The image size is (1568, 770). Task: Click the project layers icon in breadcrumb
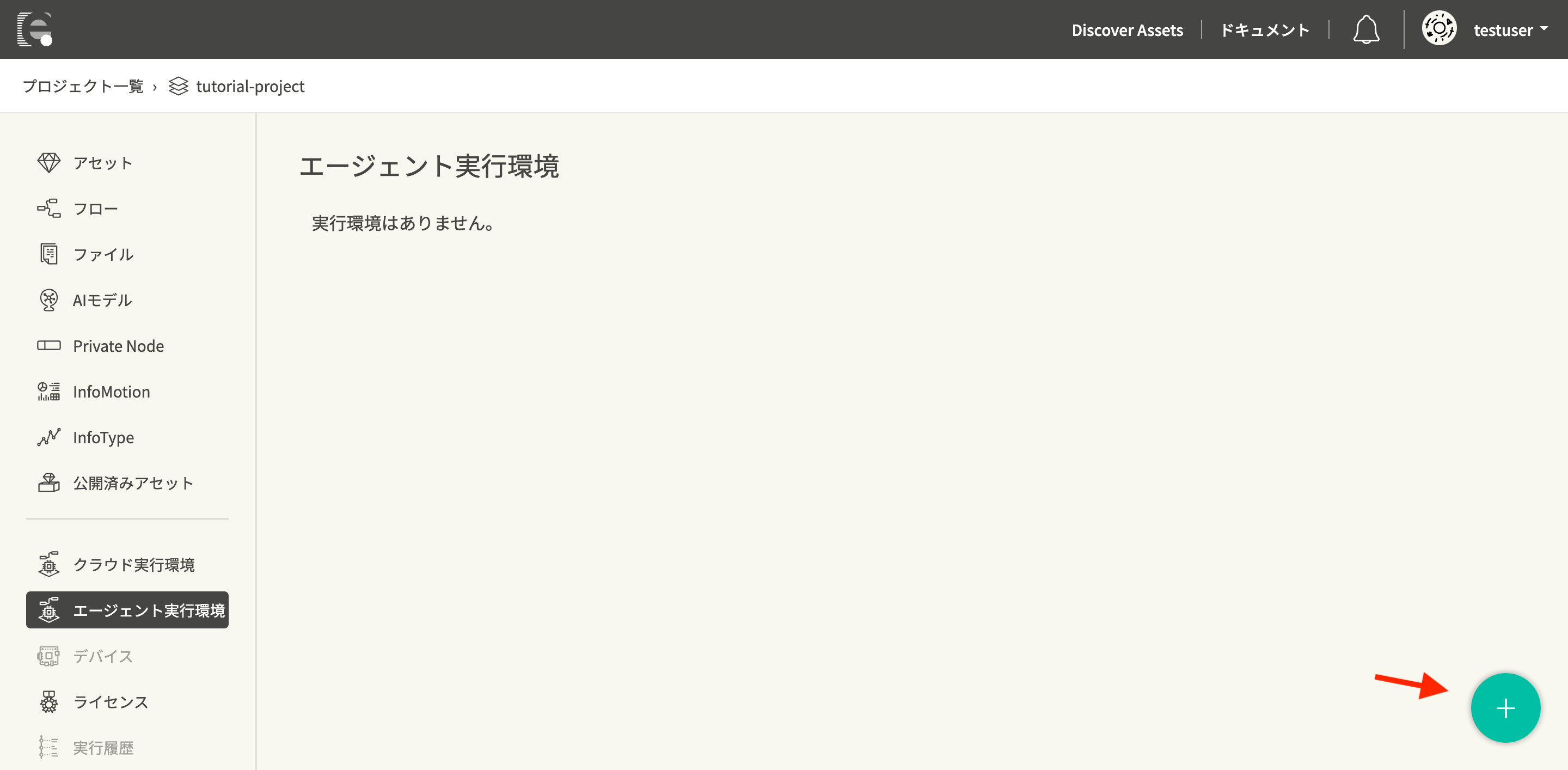coord(179,87)
